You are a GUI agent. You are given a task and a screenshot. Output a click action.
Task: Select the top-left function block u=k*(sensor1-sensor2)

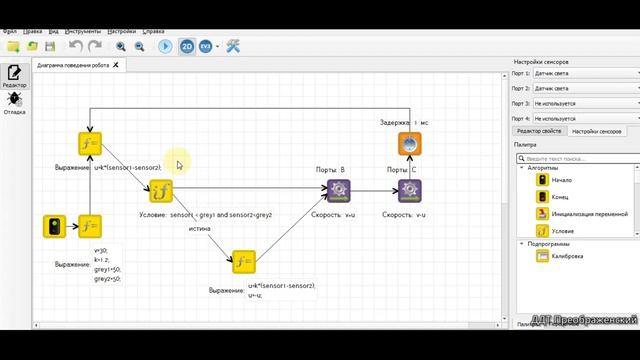(90, 144)
